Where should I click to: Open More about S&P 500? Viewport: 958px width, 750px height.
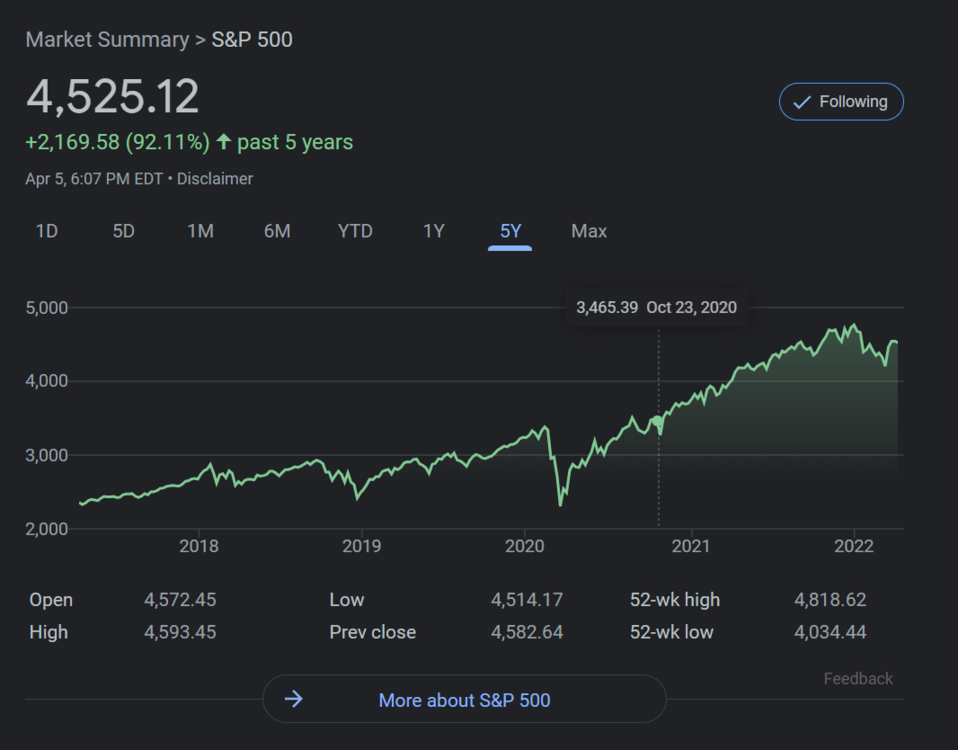tap(464, 700)
